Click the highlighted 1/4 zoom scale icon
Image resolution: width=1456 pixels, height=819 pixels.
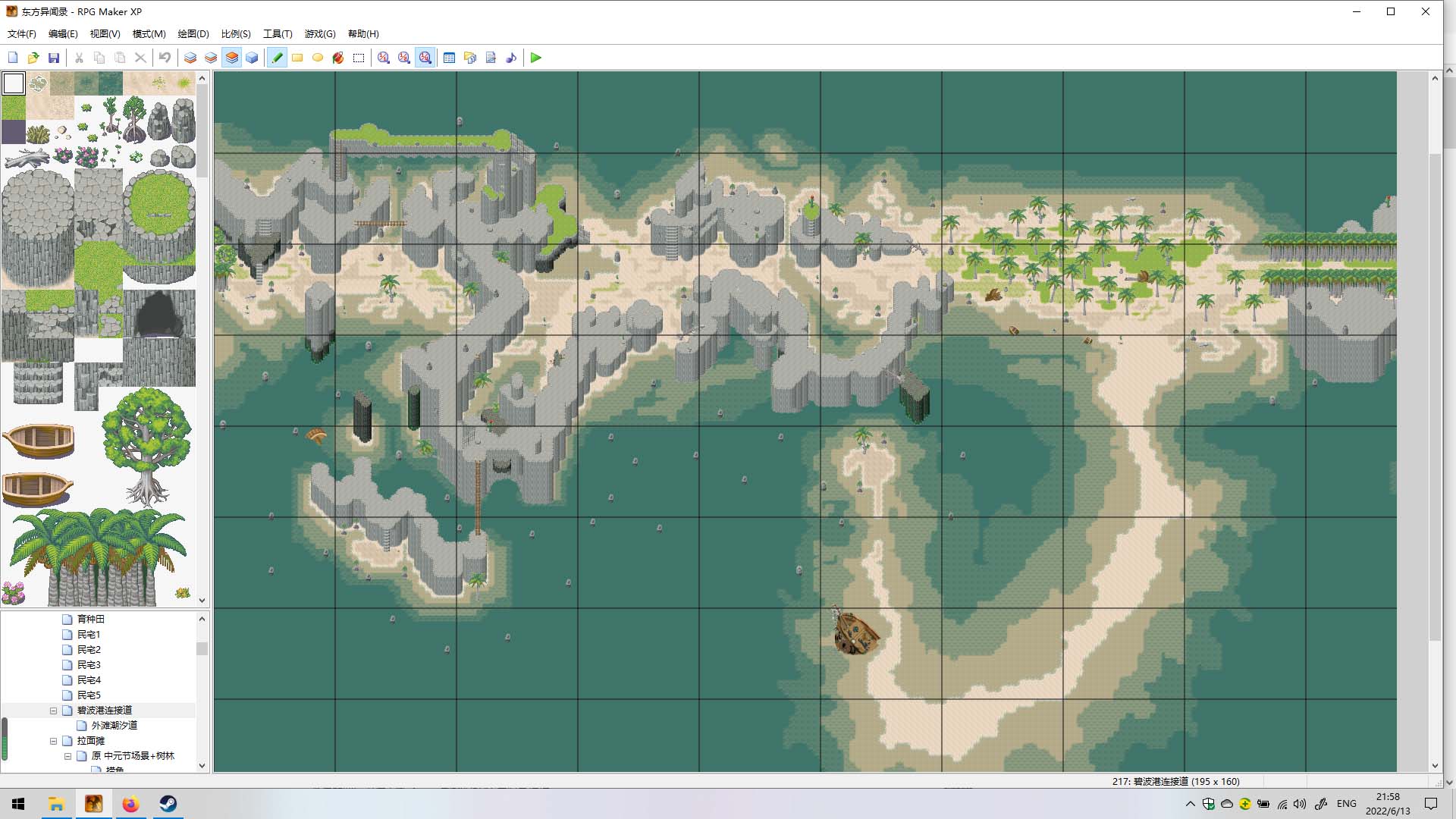click(x=425, y=58)
